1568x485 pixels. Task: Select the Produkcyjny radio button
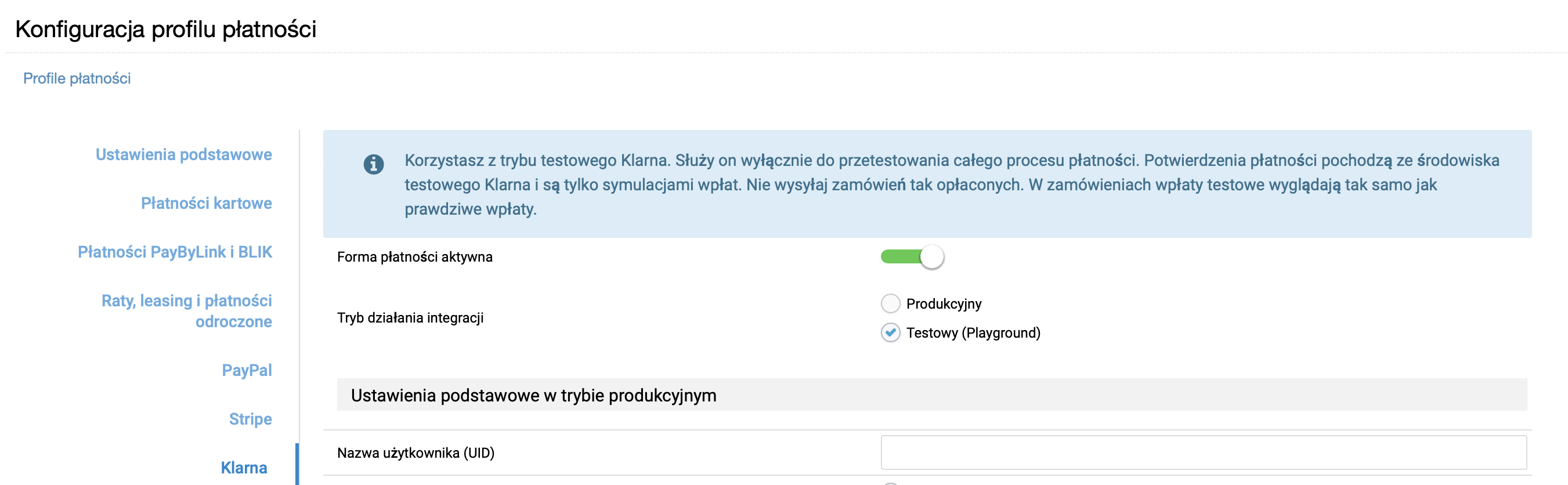point(890,303)
